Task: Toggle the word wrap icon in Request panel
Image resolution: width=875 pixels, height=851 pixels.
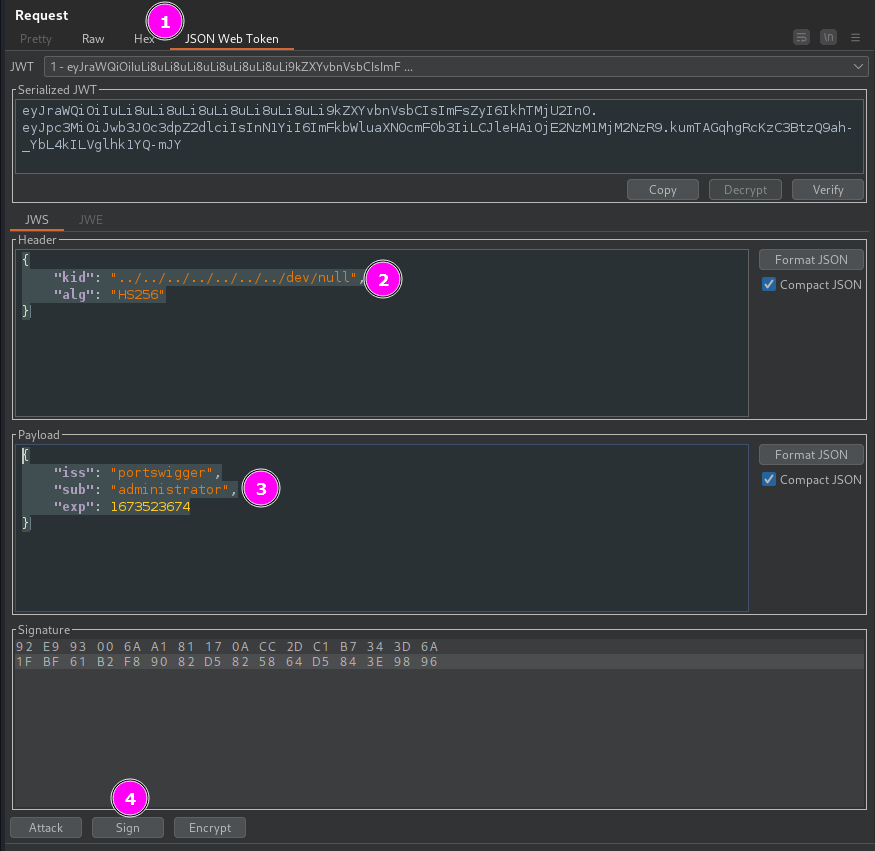Action: coord(801,37)
